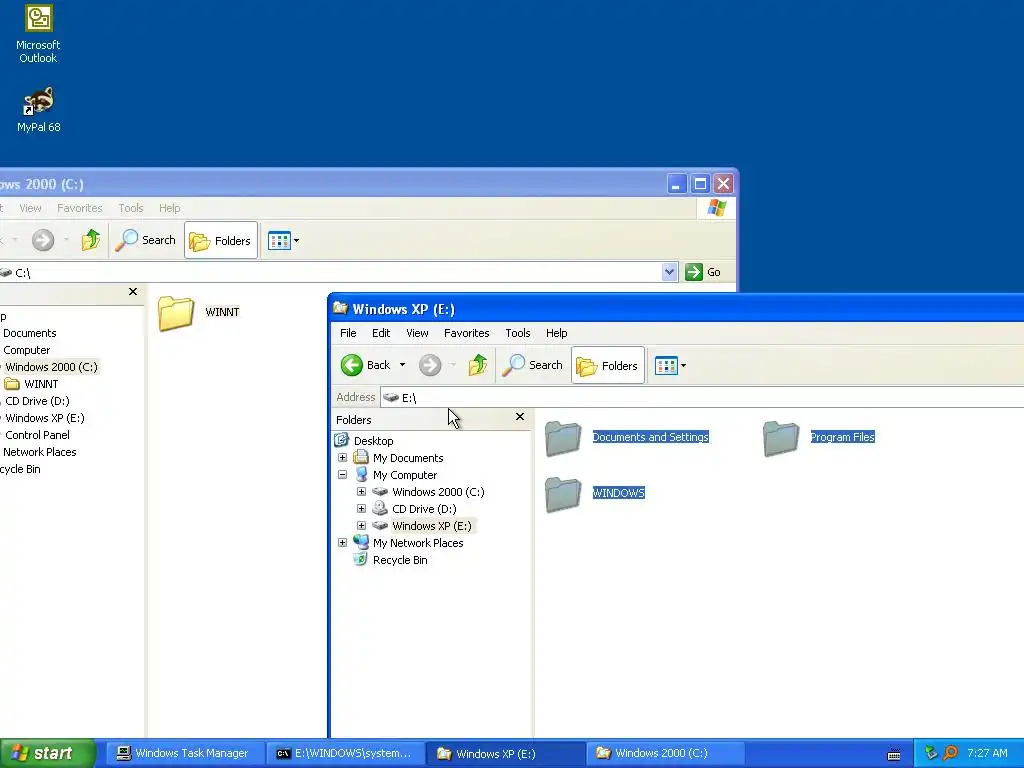Image resolution: width=1024 pixels, height=768 pixels.
Task: Click keyboard icon on the taskbar
Action: click(894, 754)
